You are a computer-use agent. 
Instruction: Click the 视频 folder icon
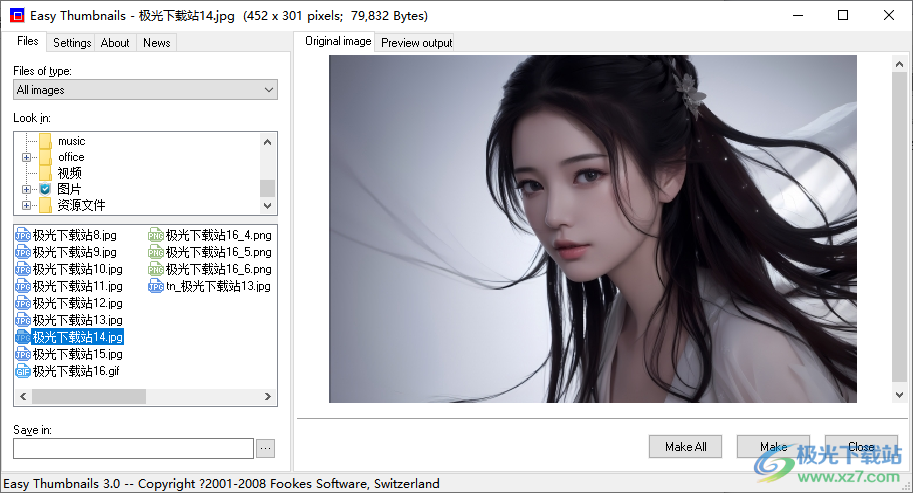45,173
